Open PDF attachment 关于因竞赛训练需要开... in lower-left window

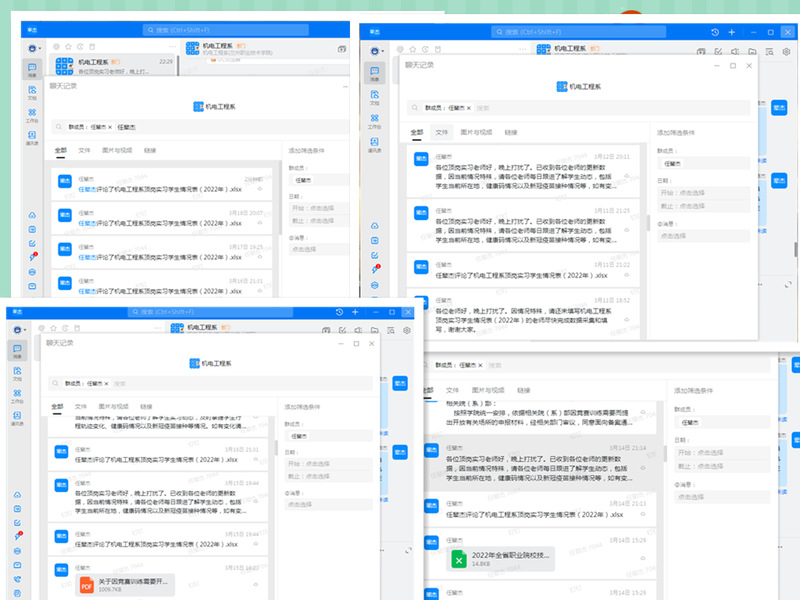coord(126,585)
